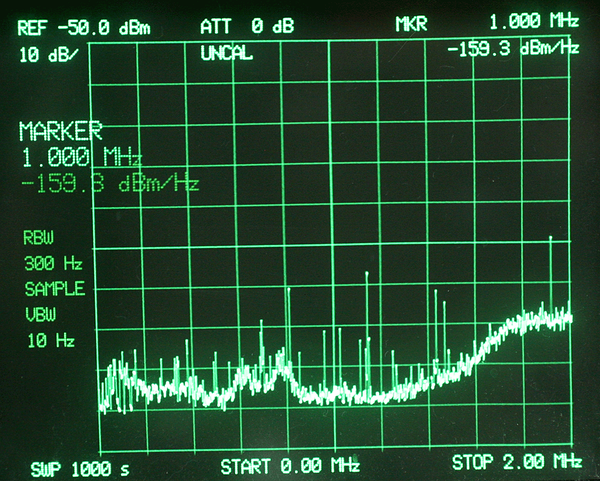The height and width of the screenshot is (481, 600).
Task: Select the 1.000 MHz value beside MKR
Action: tap(534, 21)
